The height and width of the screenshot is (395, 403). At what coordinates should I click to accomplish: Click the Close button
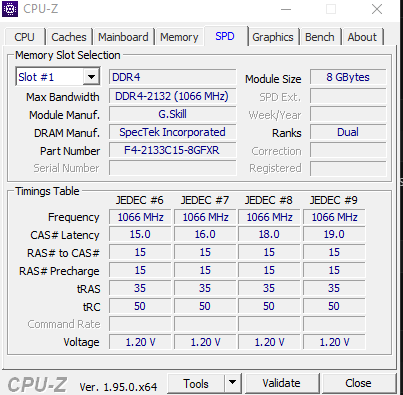click(x=358, y=383)
